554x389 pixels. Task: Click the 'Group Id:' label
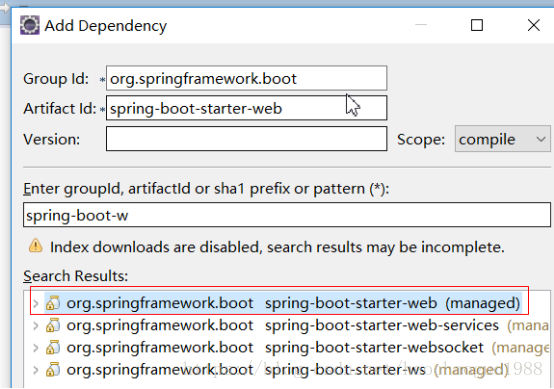pyautogui.click(x=56, y=78)
